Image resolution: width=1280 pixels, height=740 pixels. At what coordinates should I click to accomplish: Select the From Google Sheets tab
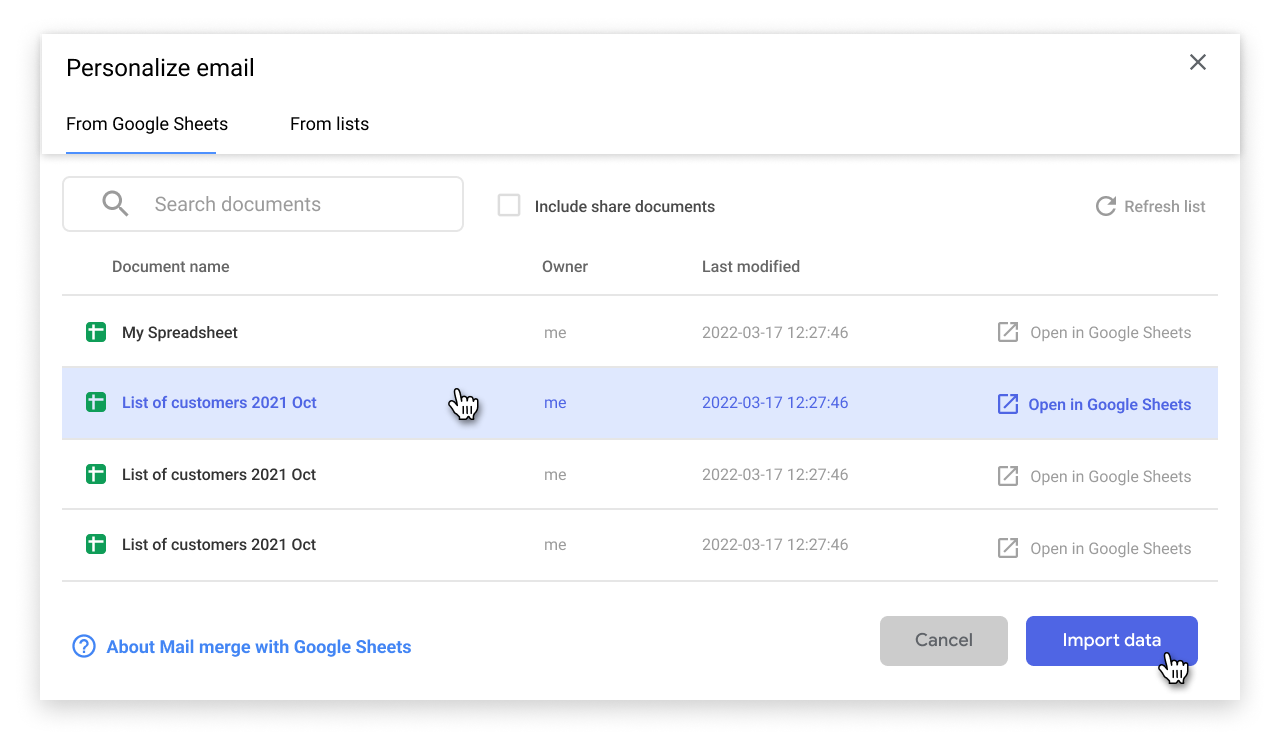(146, 123)
